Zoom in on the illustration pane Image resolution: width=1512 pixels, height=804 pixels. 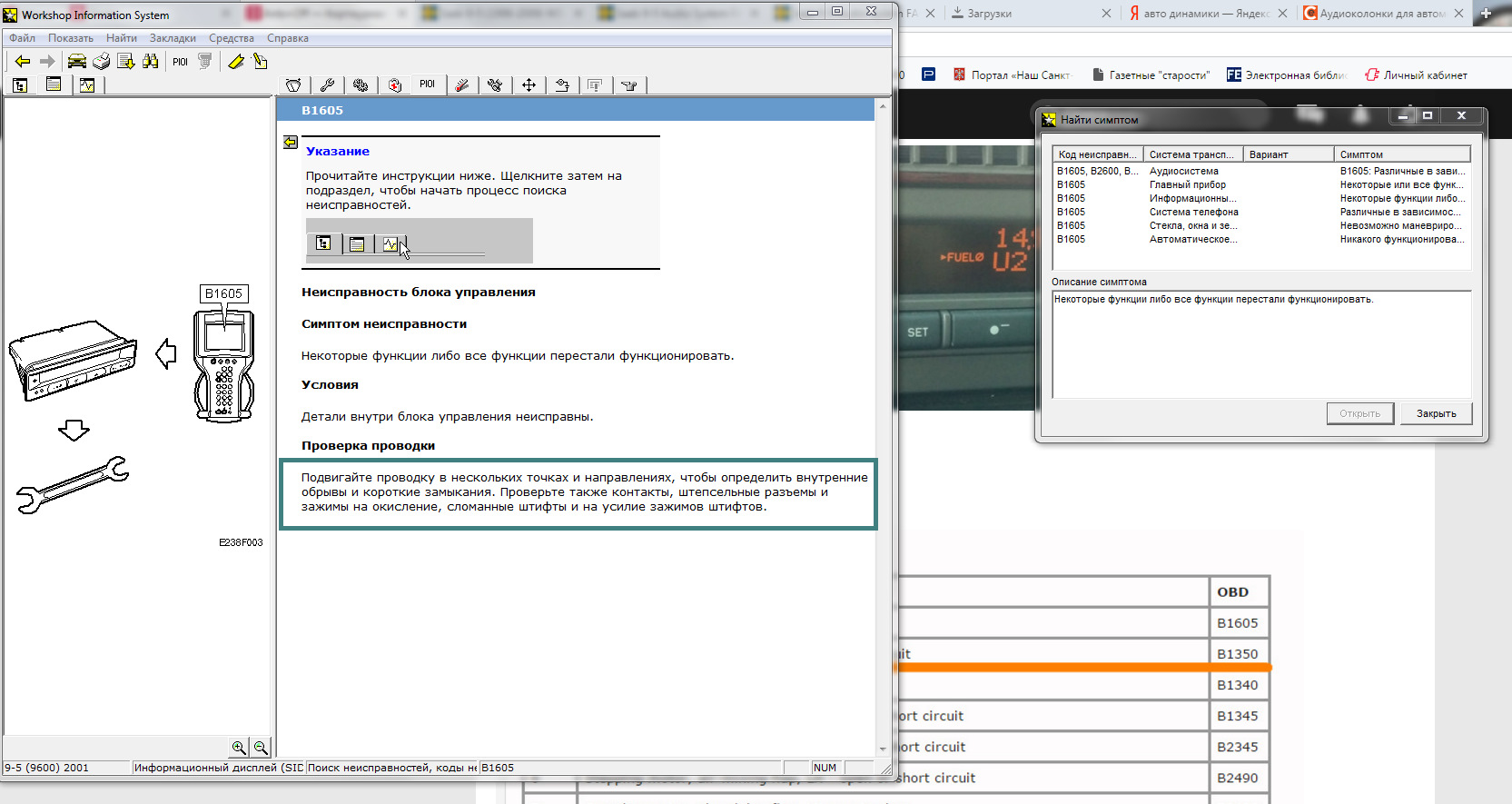pos(238,747)
